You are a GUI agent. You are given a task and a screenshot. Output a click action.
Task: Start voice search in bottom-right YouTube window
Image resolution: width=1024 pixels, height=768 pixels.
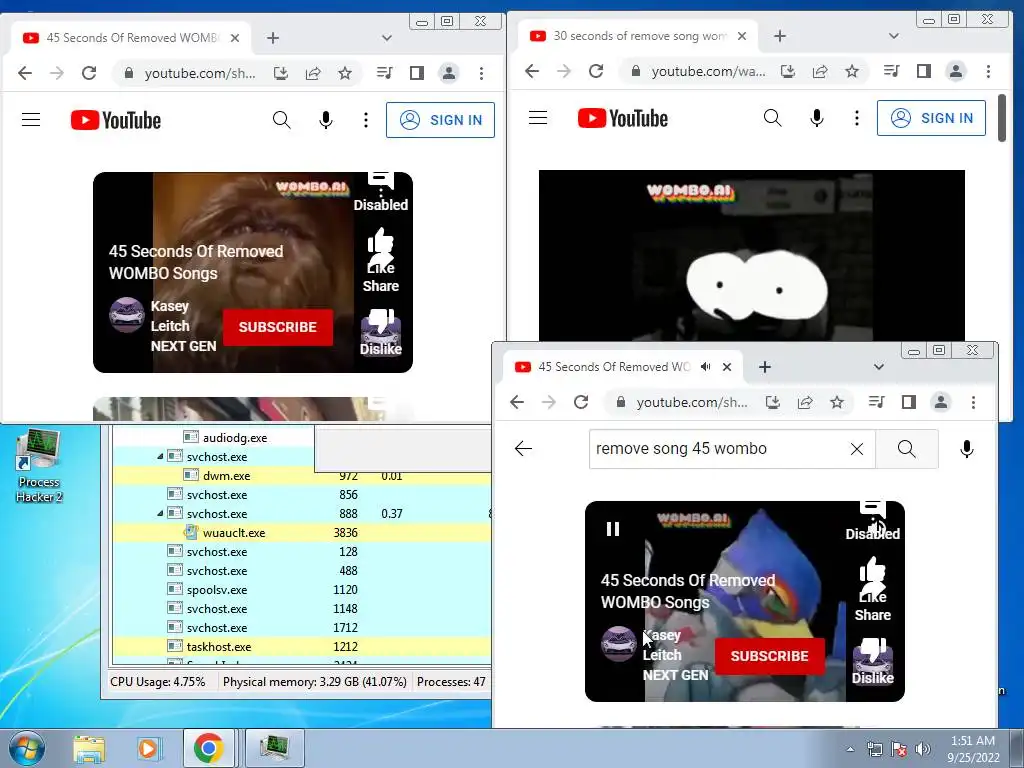[967, 449]
